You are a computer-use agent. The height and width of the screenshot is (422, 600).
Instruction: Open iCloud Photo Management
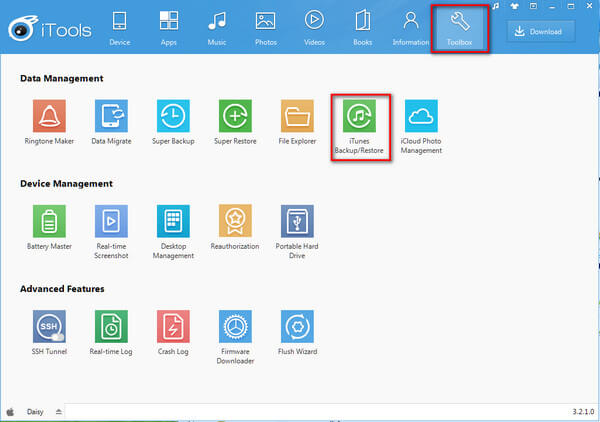coord(421,116)
